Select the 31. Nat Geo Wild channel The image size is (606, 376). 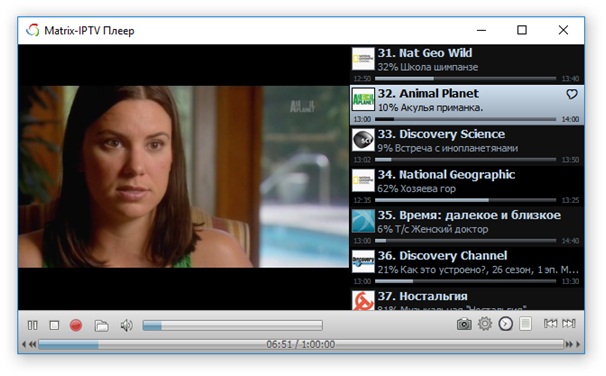(467, 64)
